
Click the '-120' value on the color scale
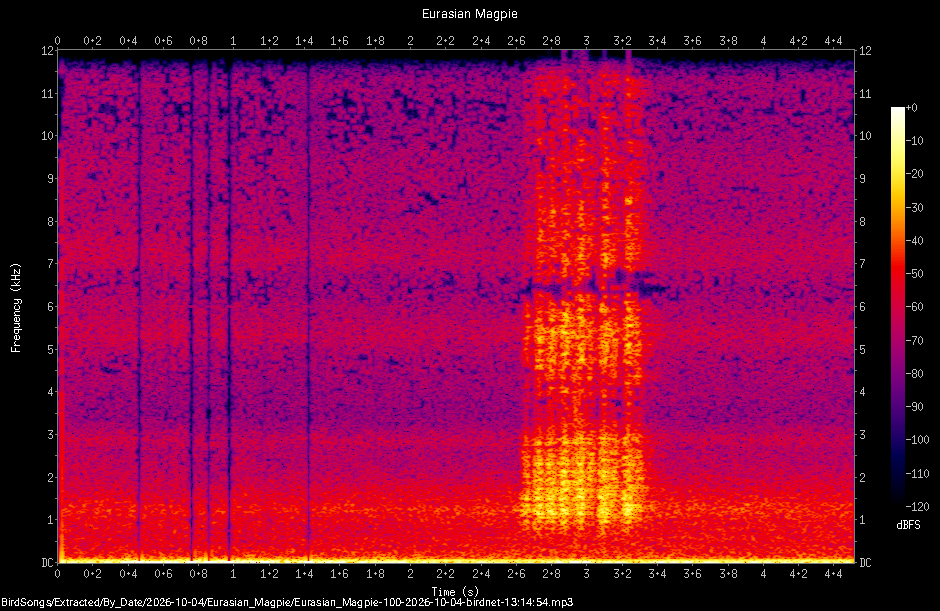917,507
